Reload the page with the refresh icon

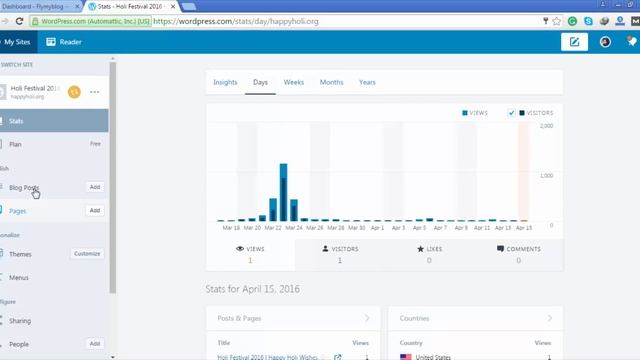[19, 21]
